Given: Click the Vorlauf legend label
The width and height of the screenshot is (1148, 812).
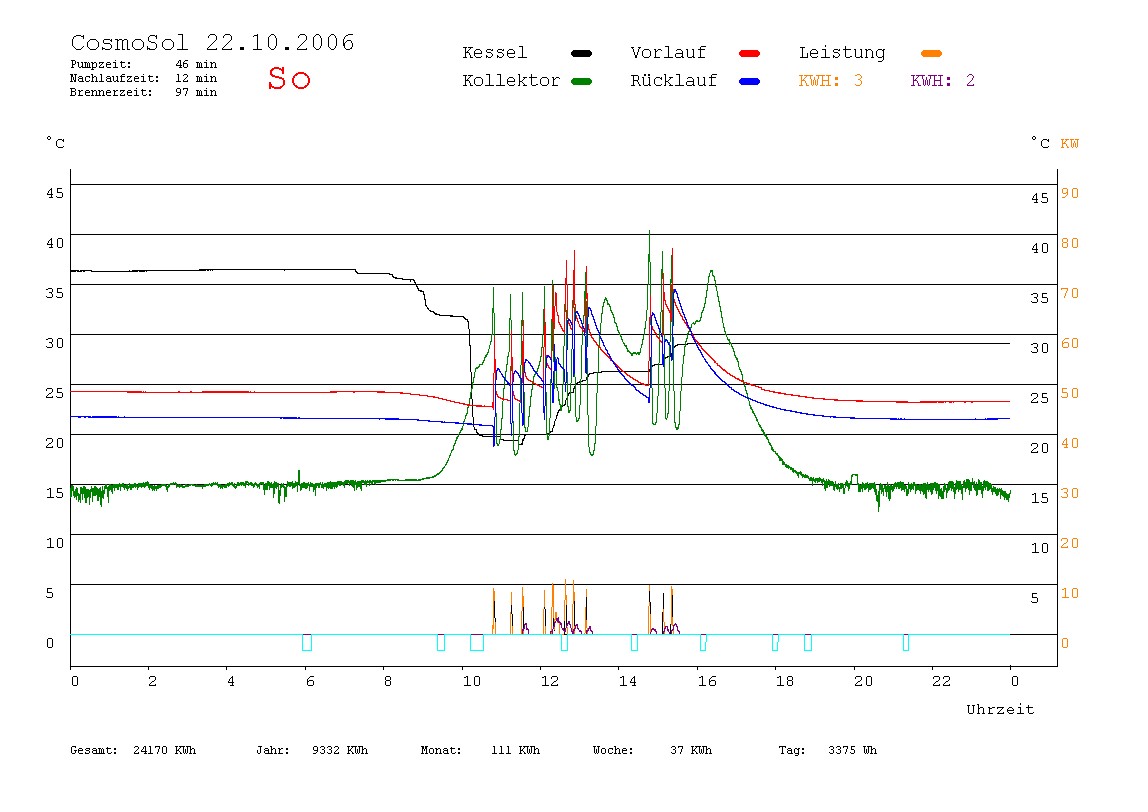Looking at the screenshot, I should coord(668,53).
